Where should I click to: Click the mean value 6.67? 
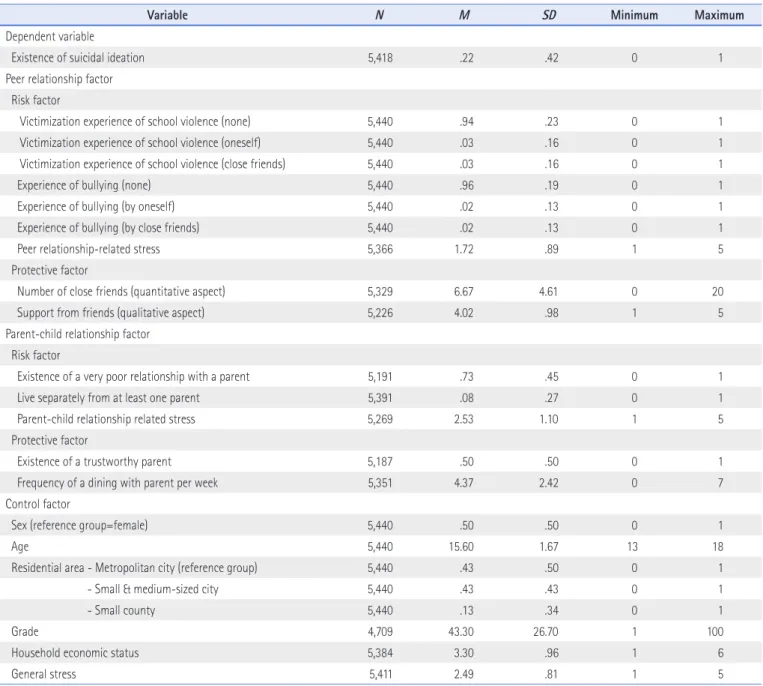coord(464,291)
